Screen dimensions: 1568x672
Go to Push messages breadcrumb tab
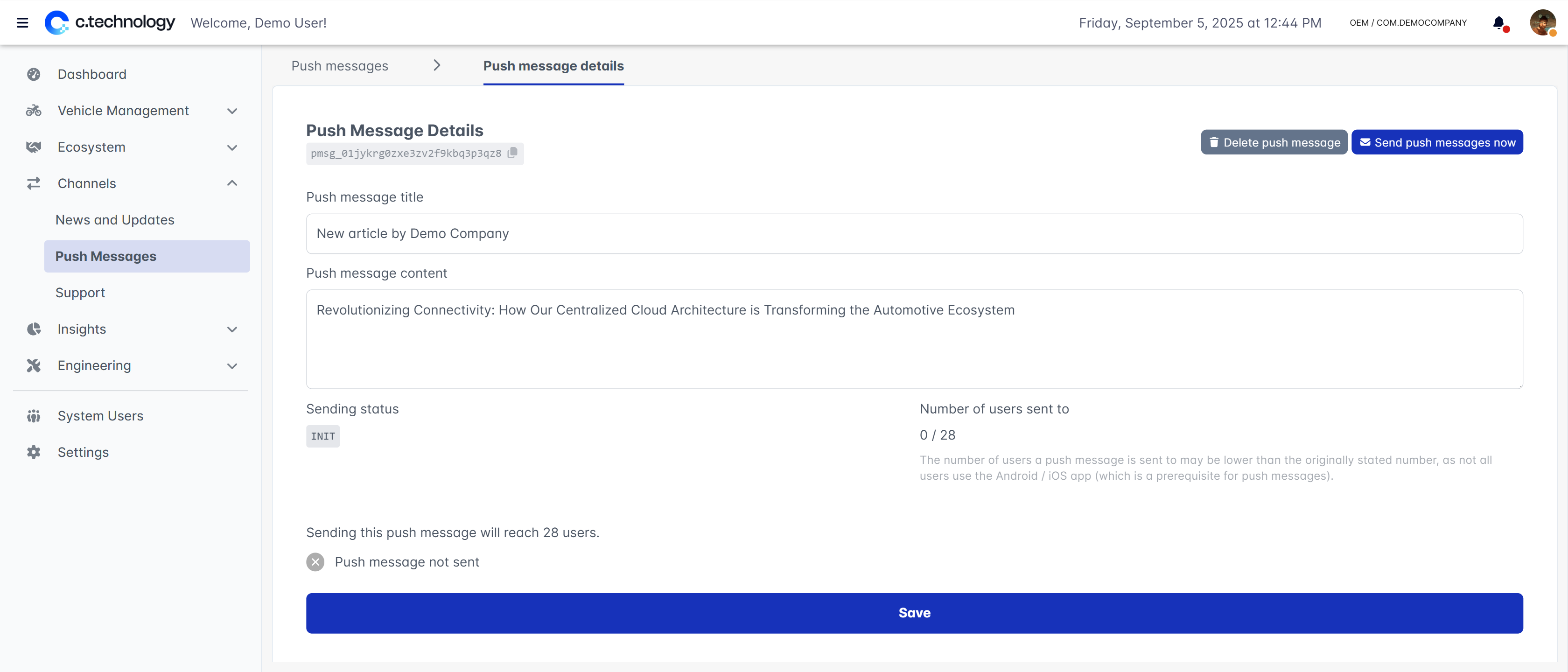pyautogui.click(x=340, y=66)
